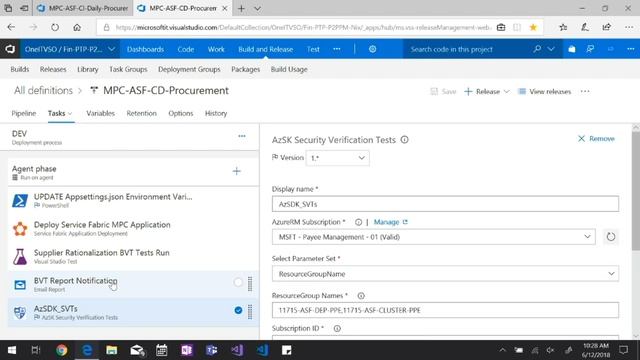Image resolution: width=640 pixels, height=360 pixels.
Task: Click the Save button
Action: tap(443, 91)
